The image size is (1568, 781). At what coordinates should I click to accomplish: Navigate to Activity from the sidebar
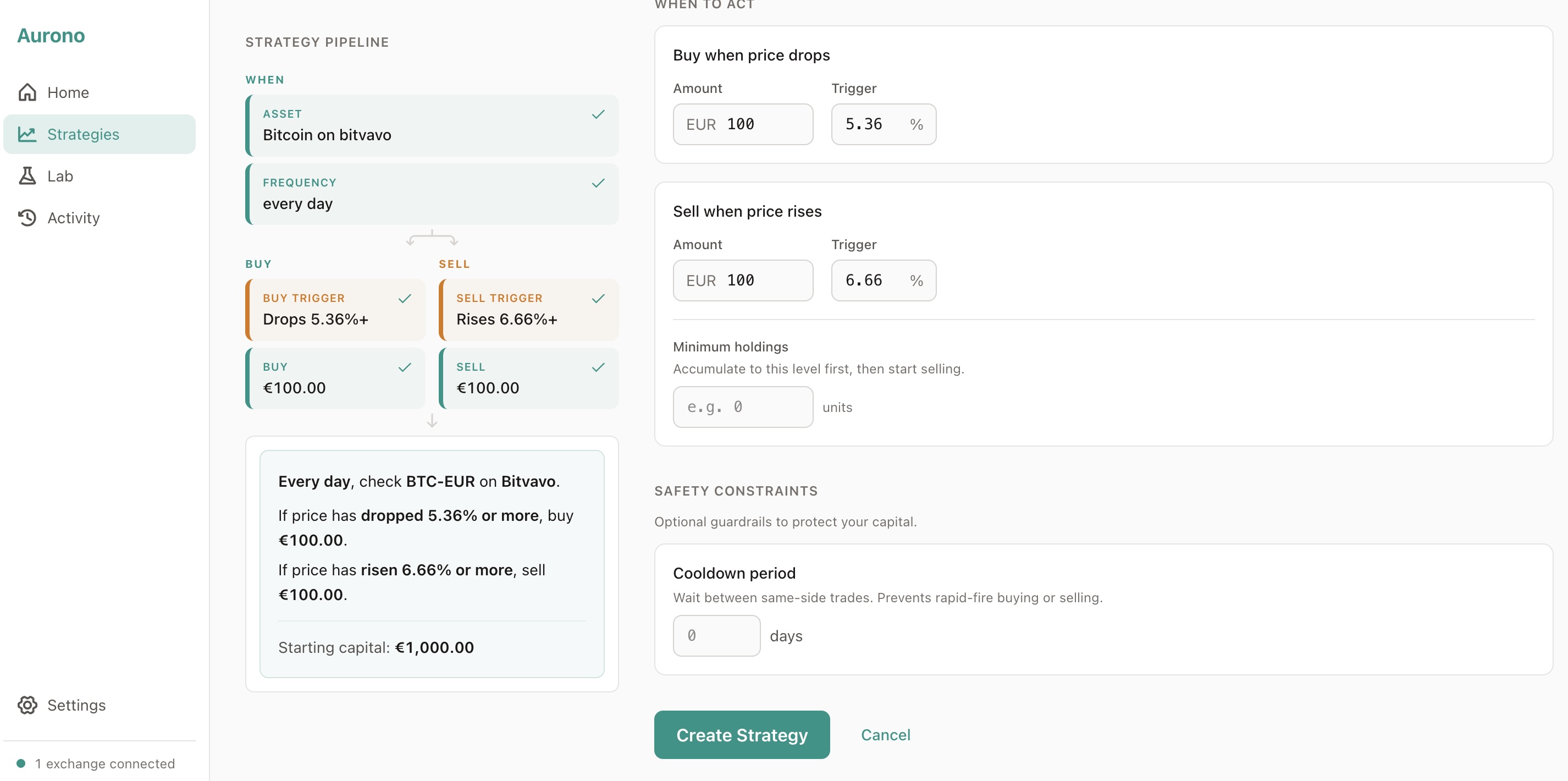pos(73,217)
